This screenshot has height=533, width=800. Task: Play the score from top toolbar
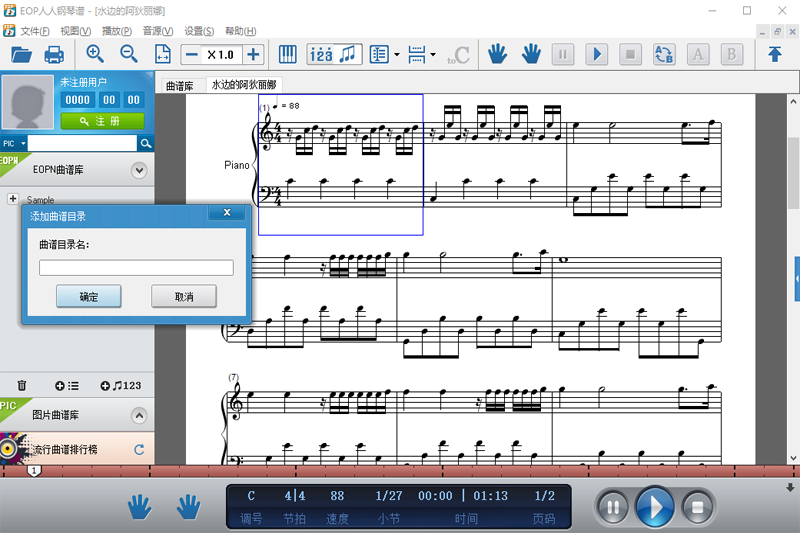(x=597, y=54)
